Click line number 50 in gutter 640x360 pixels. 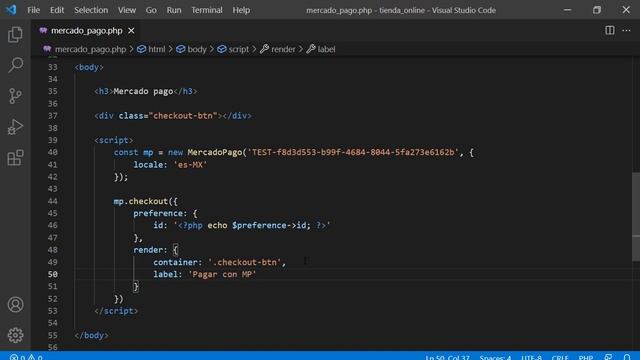point(53,274)
